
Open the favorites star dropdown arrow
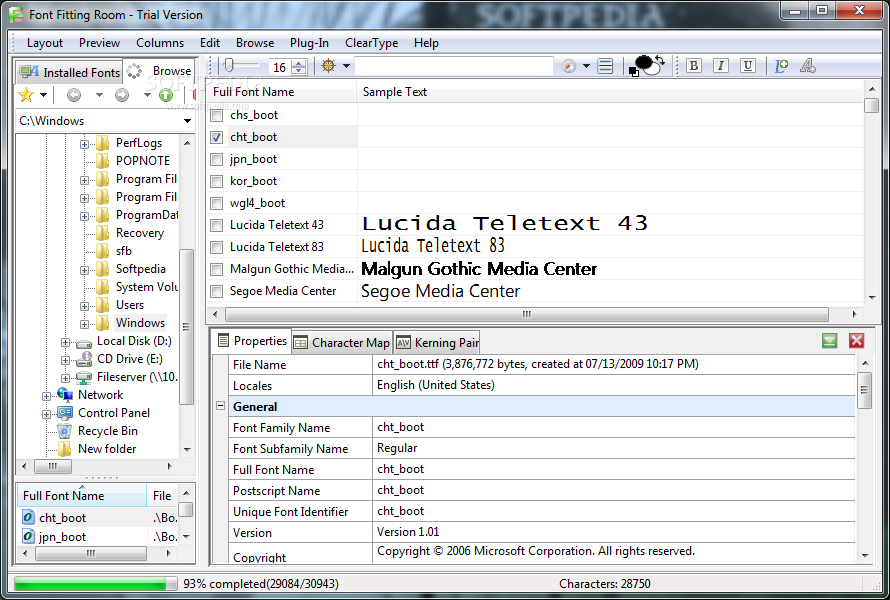(43, 95)
